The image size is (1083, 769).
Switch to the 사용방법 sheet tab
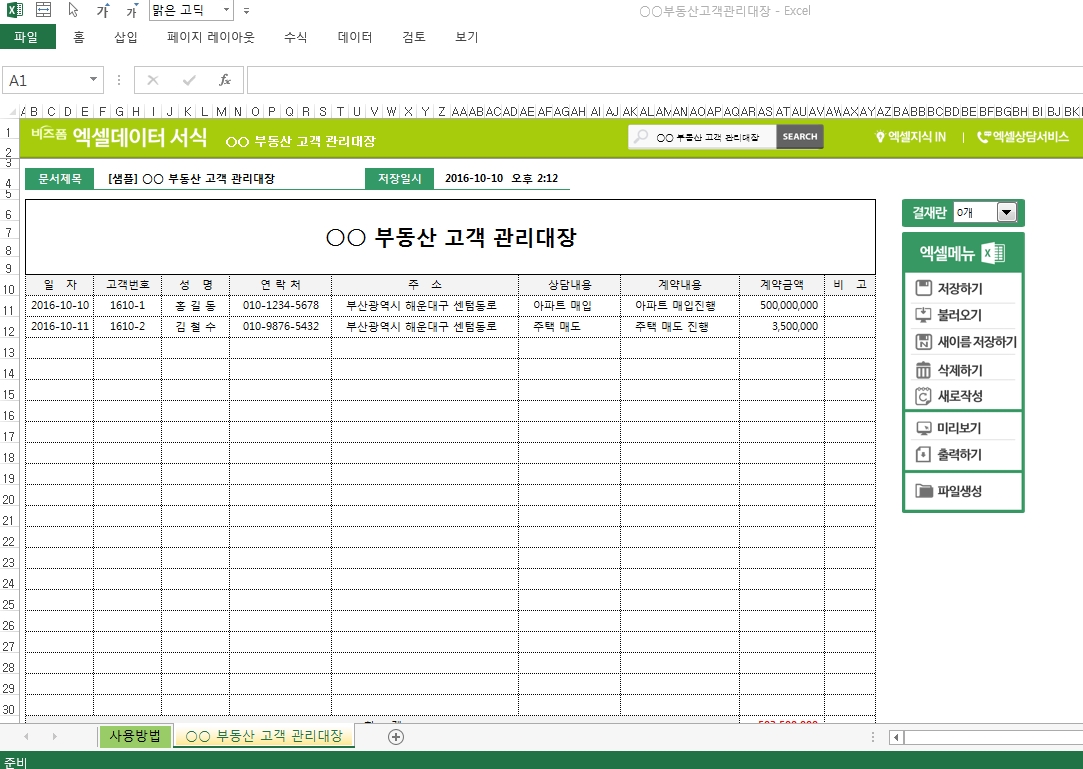tap(135, 736)
